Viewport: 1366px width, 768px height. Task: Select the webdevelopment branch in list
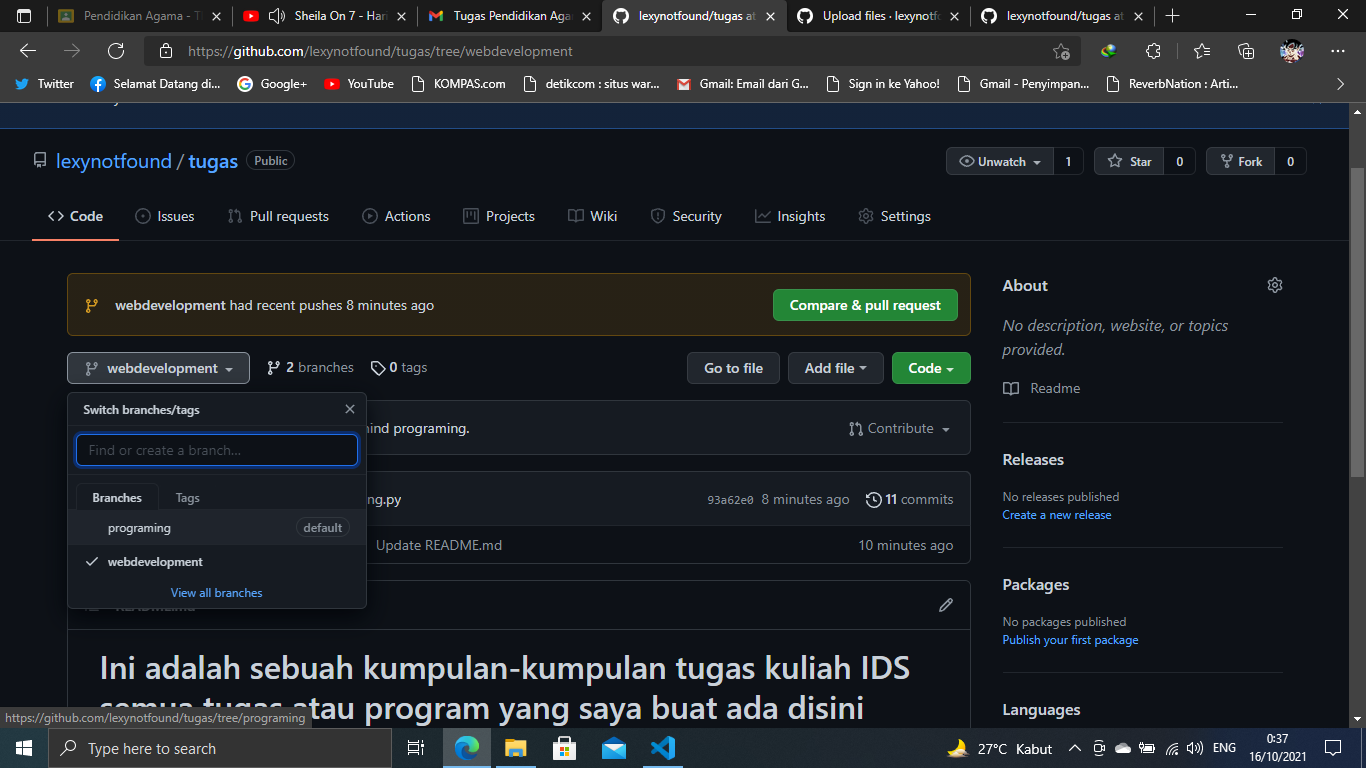[217, 562]
